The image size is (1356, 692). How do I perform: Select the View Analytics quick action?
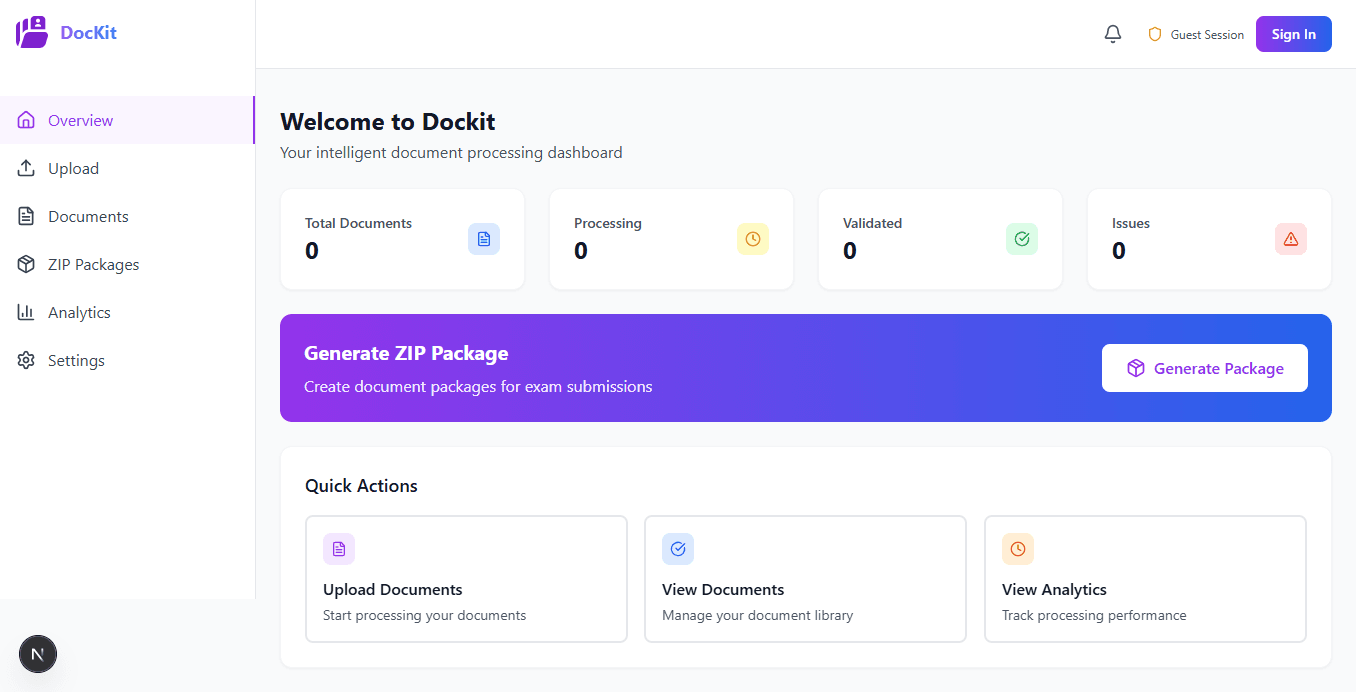[1145, 579]
